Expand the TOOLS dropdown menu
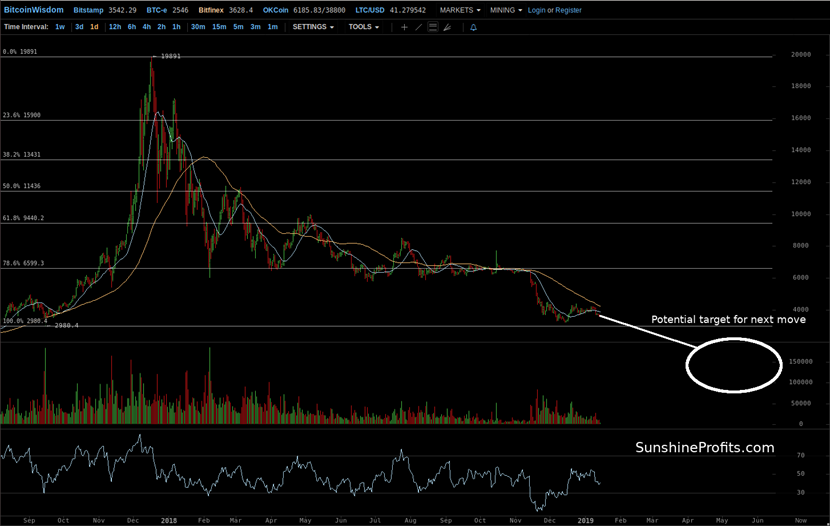The image size is (830, 526). click(x=364, y=27)
